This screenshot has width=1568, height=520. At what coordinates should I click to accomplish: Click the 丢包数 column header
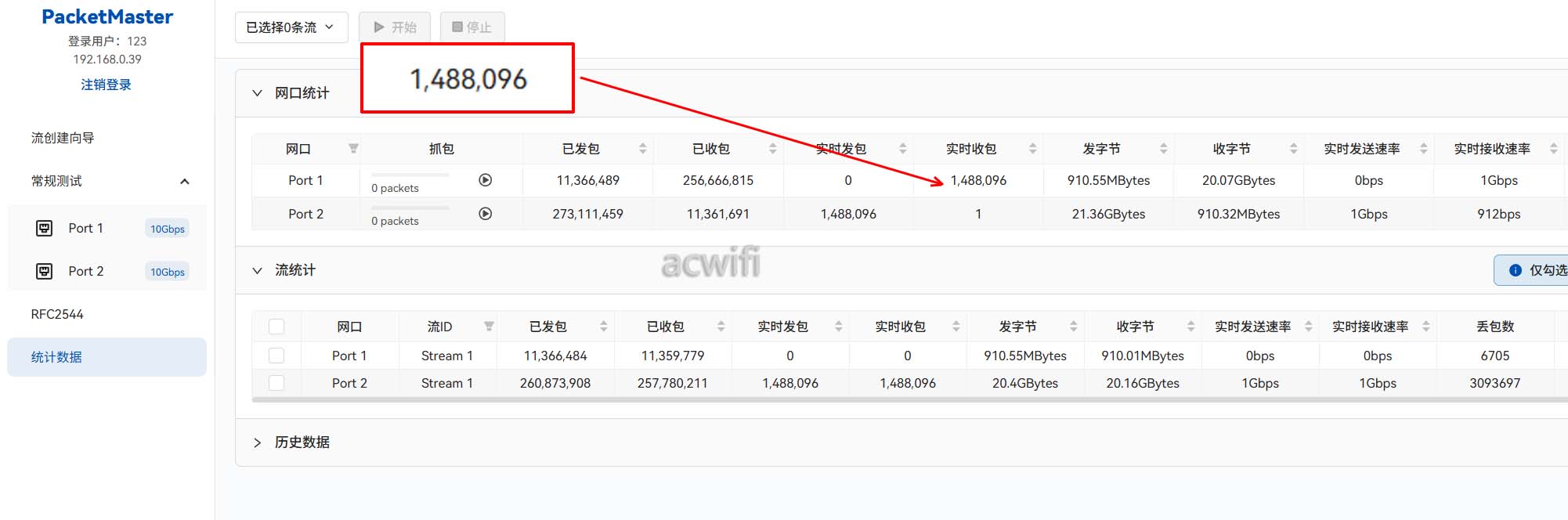pyautogui.click(x=1495, y=327)
